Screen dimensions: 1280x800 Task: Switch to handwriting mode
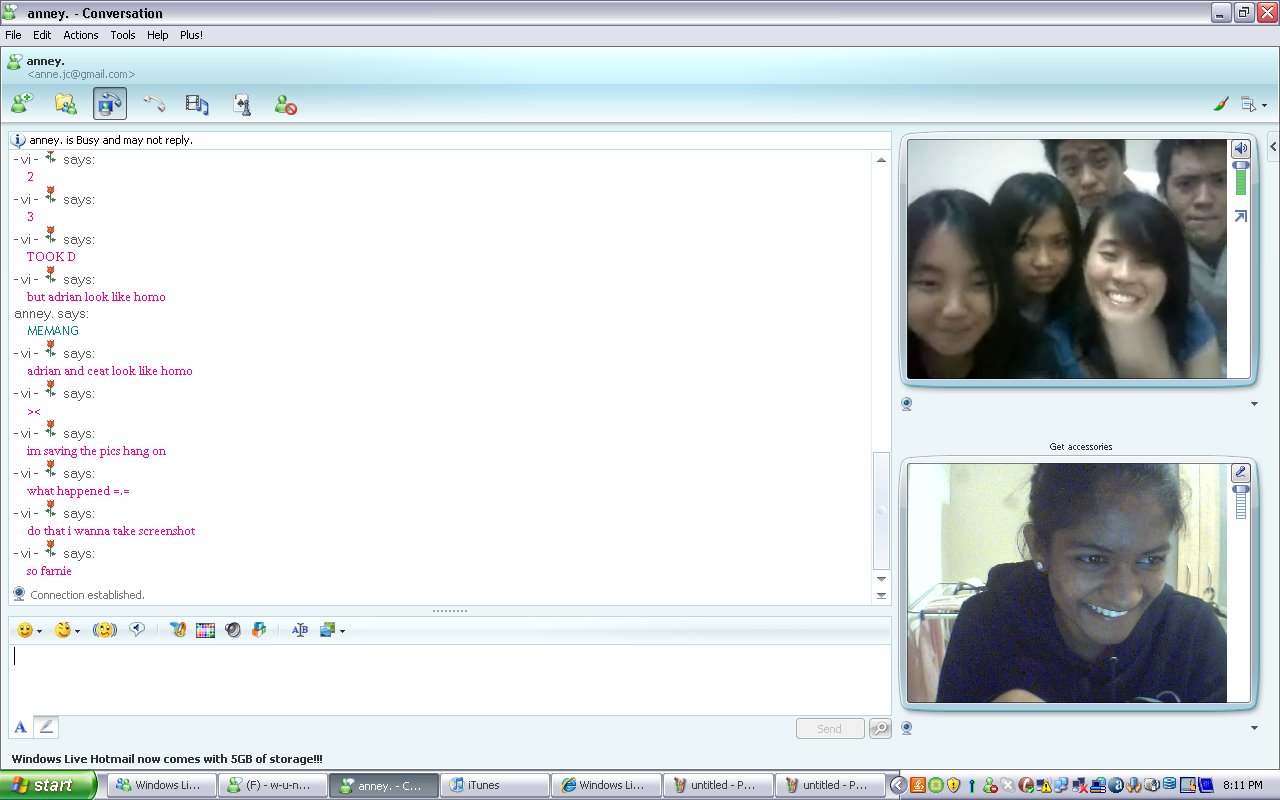coord(46,727)
